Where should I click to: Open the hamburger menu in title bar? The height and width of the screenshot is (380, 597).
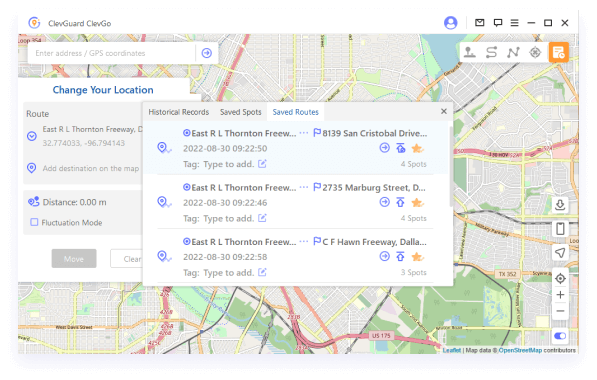[x=514, y=23]
